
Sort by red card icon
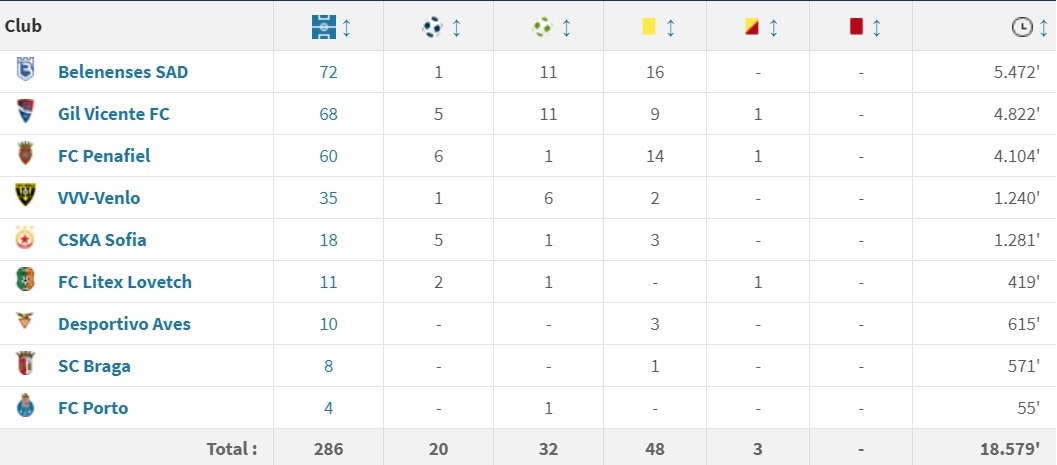tap(856, 28)
